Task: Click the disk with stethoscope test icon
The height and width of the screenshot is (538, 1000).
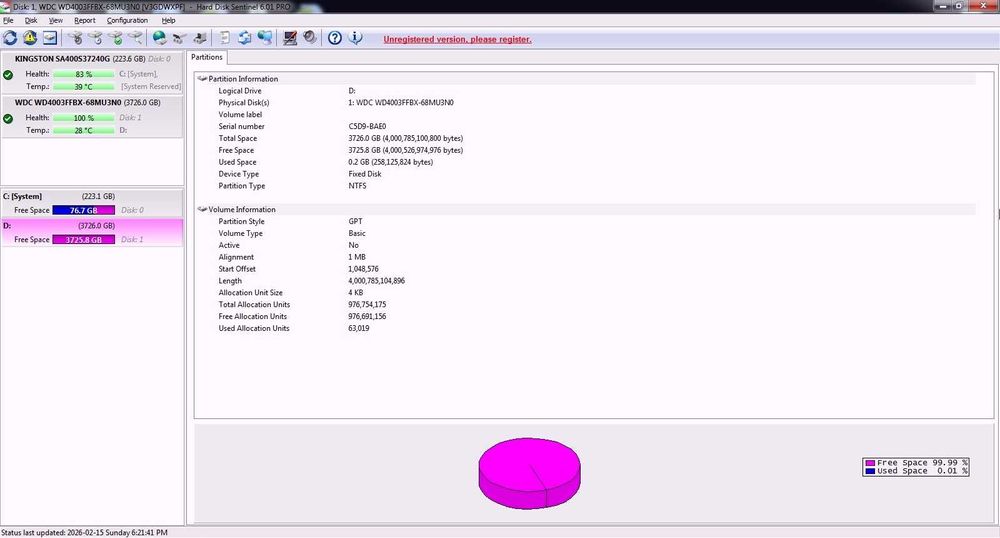Action: (75, 38)
